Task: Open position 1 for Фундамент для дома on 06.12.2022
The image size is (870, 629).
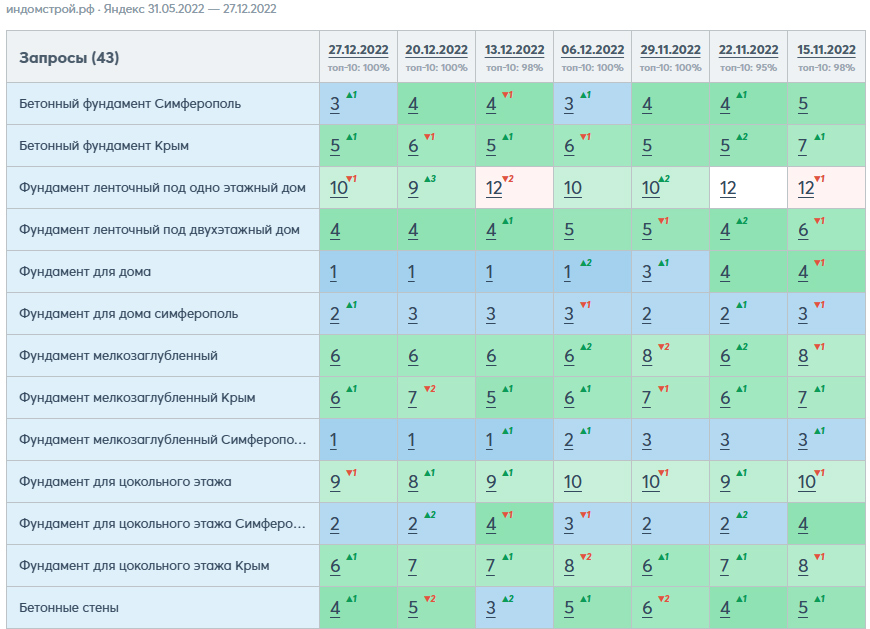Action: pyautogui.click(x=568, y=272)
